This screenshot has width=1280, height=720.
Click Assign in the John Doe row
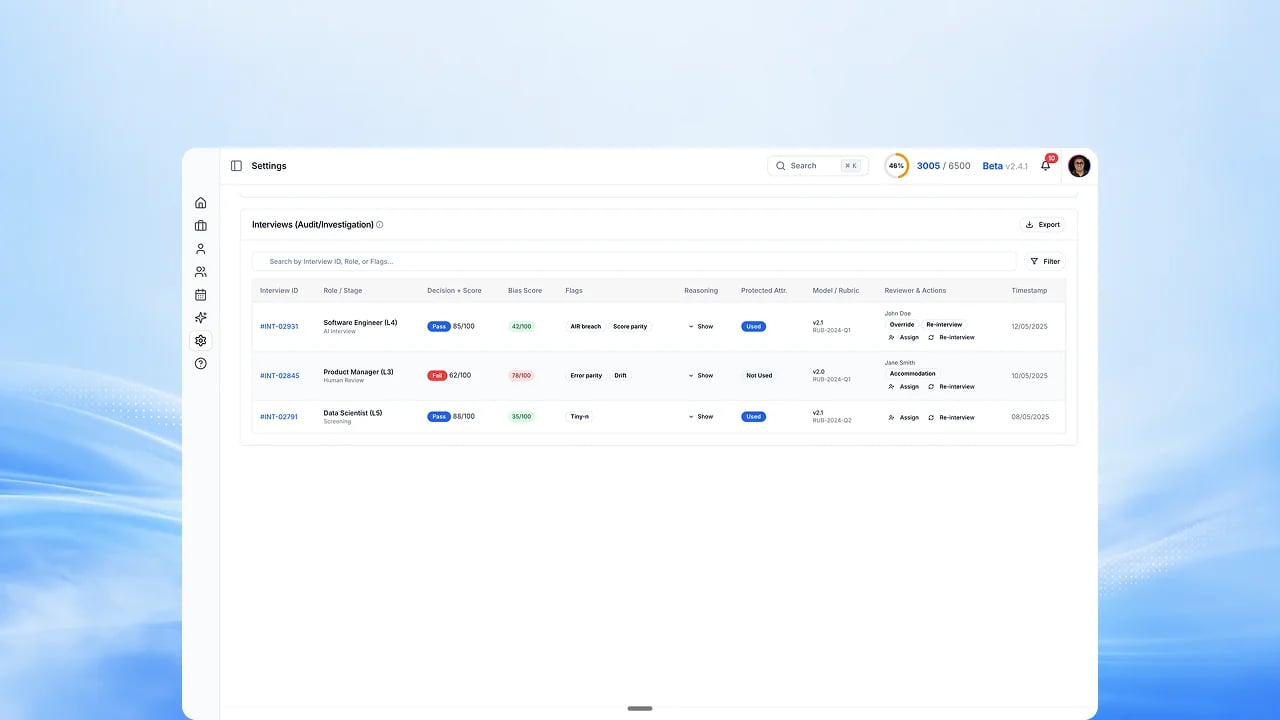point(904,338)
